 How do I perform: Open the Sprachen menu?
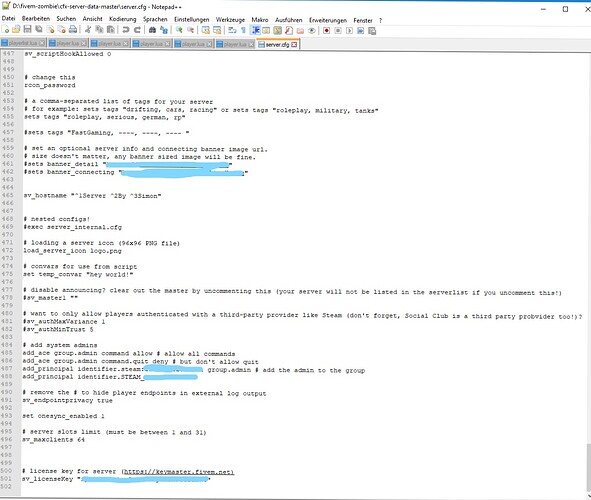point(155,19)
